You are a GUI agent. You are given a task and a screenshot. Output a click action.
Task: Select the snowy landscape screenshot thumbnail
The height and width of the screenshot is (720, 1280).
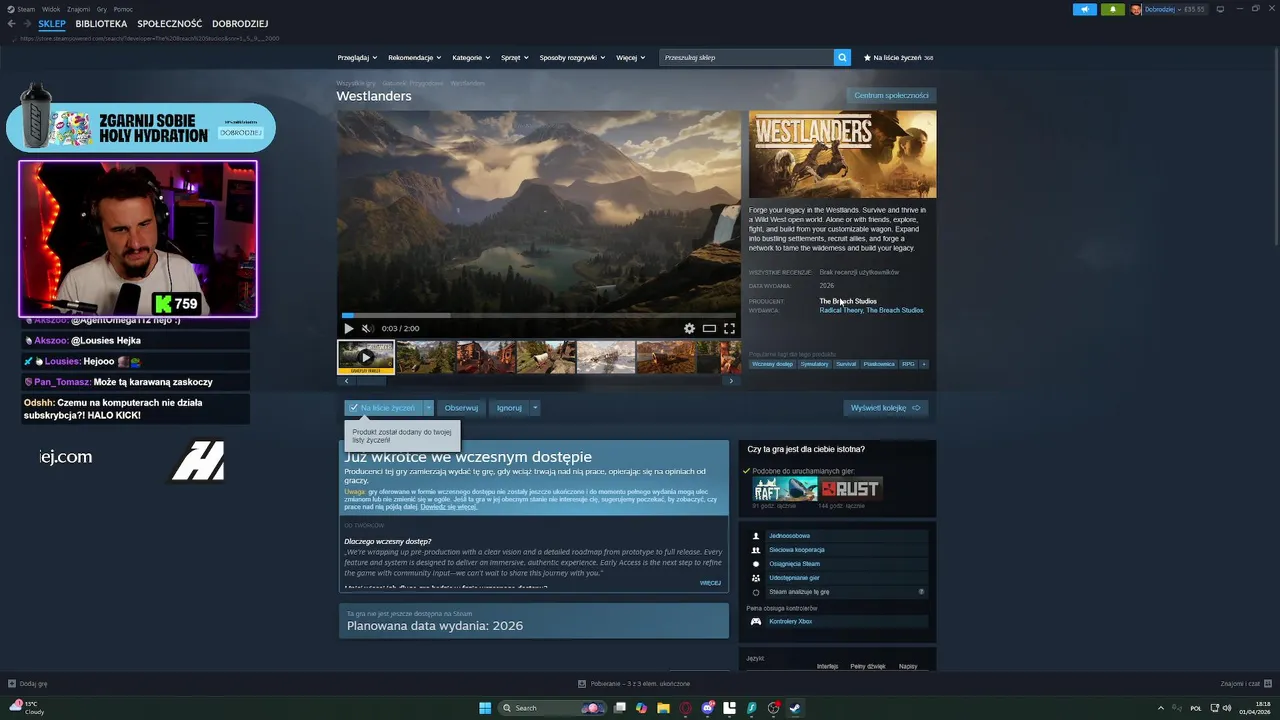[x=606, y=357]
